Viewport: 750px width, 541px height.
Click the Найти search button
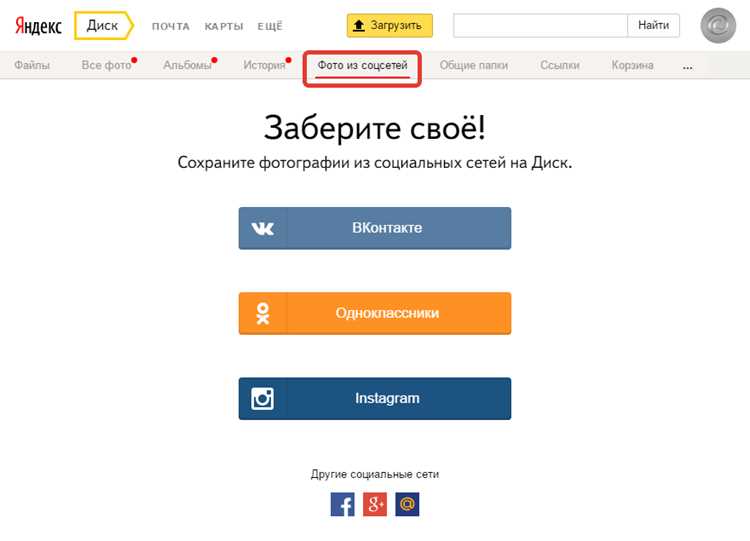[653, 25]
